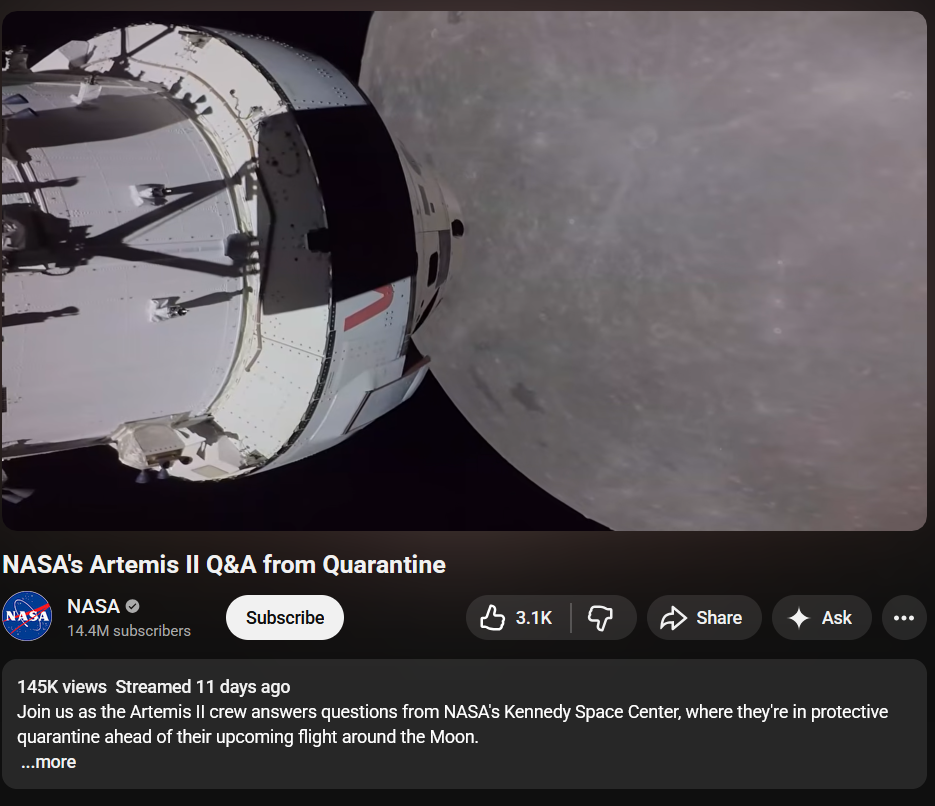Click the NASA channel logo avatar
The image size is (935, 806).
(x=27, y=616)
